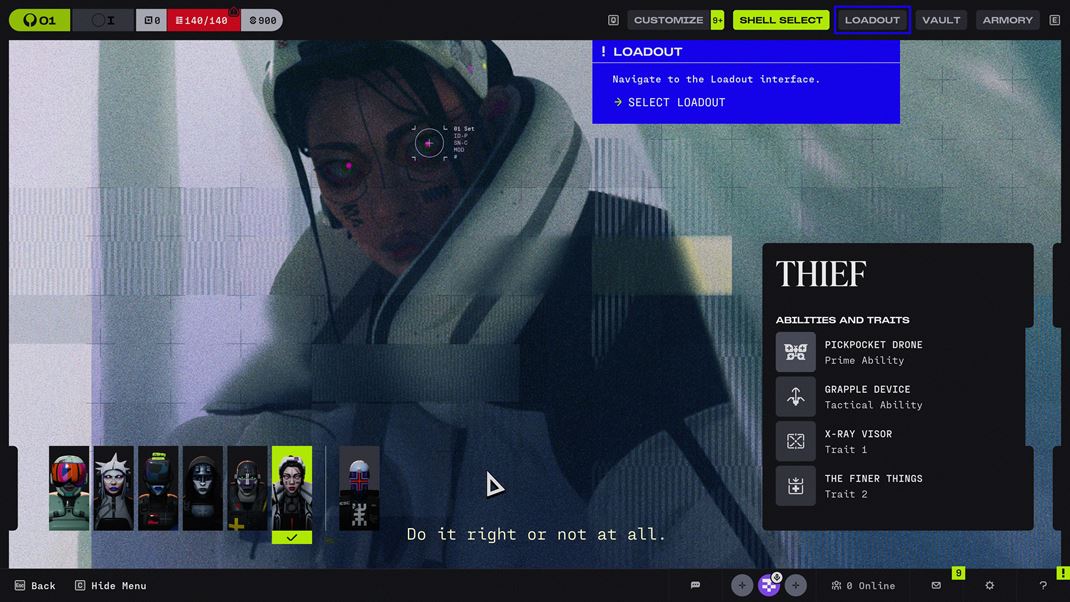Add a squad member in the left slot

pos(742,585)
